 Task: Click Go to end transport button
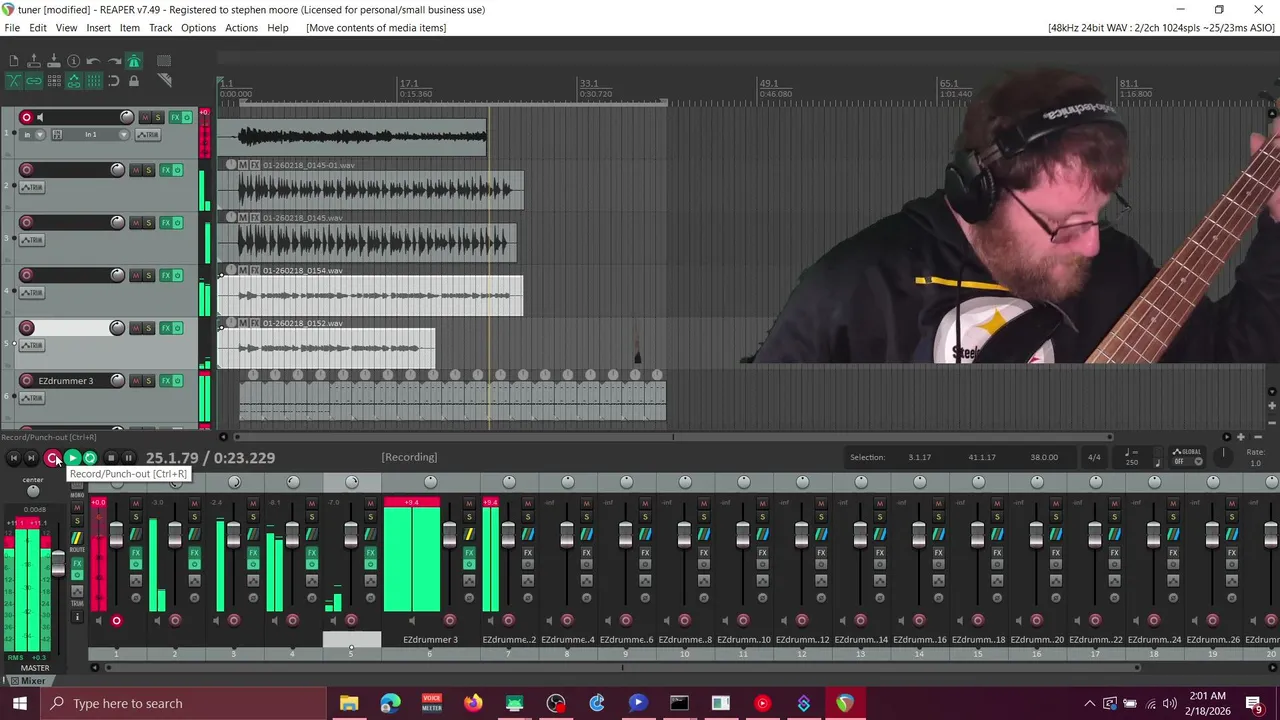(x=32, y=458)
